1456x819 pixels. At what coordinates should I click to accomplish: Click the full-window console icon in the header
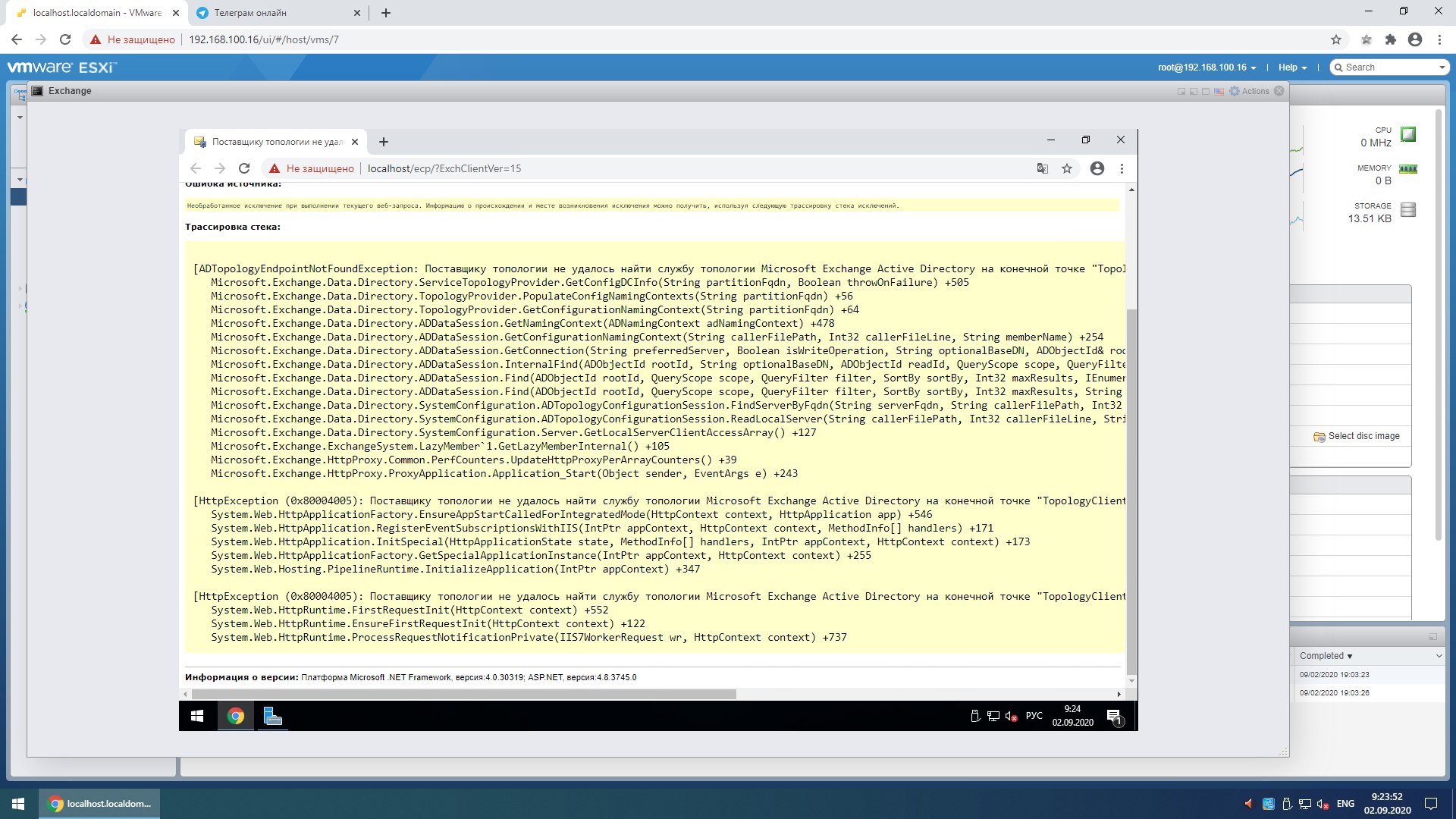coord(1206,91)
